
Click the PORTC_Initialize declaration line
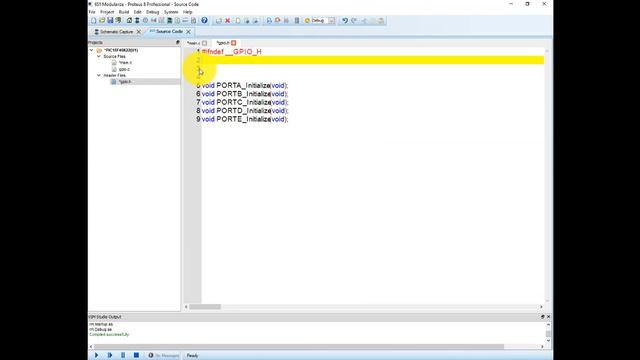[x=245, y=102]
